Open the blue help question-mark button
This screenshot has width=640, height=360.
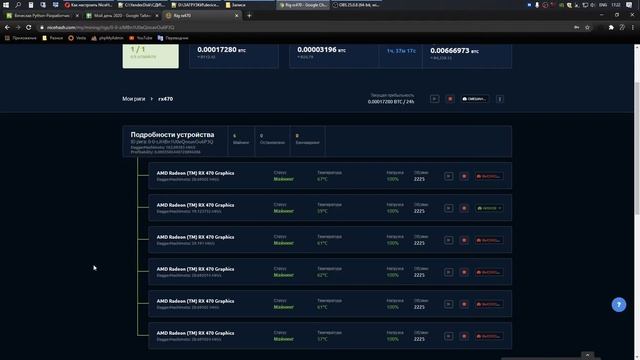click(619, 304)
